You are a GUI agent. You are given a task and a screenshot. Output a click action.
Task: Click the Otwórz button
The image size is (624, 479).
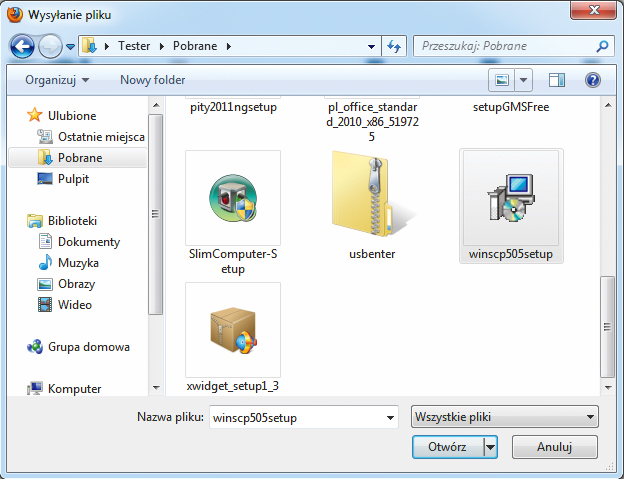447,447
